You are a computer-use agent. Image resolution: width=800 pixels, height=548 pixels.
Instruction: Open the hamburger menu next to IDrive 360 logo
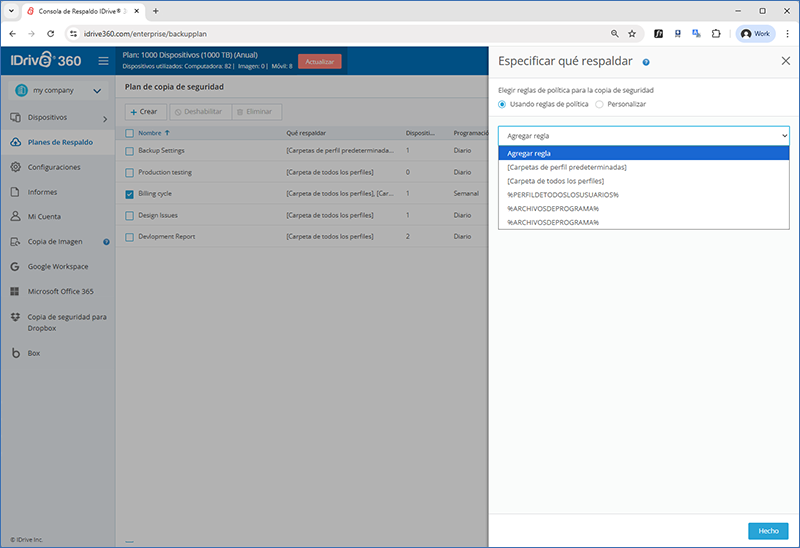click(103, 61)
